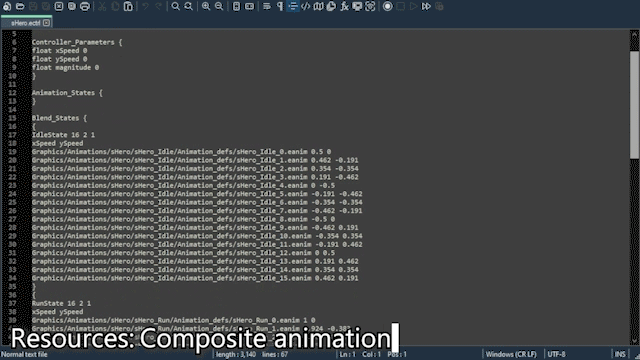Screen dimensions: 640x360
Task: Open the Folder as Workspace icon
Action: 357,6
